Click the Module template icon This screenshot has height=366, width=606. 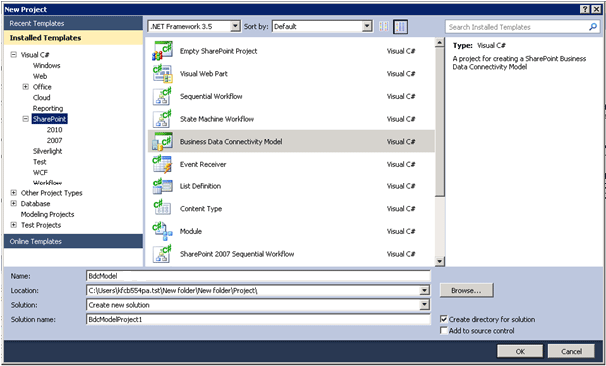pyautogui.click(x=162, y=231)
